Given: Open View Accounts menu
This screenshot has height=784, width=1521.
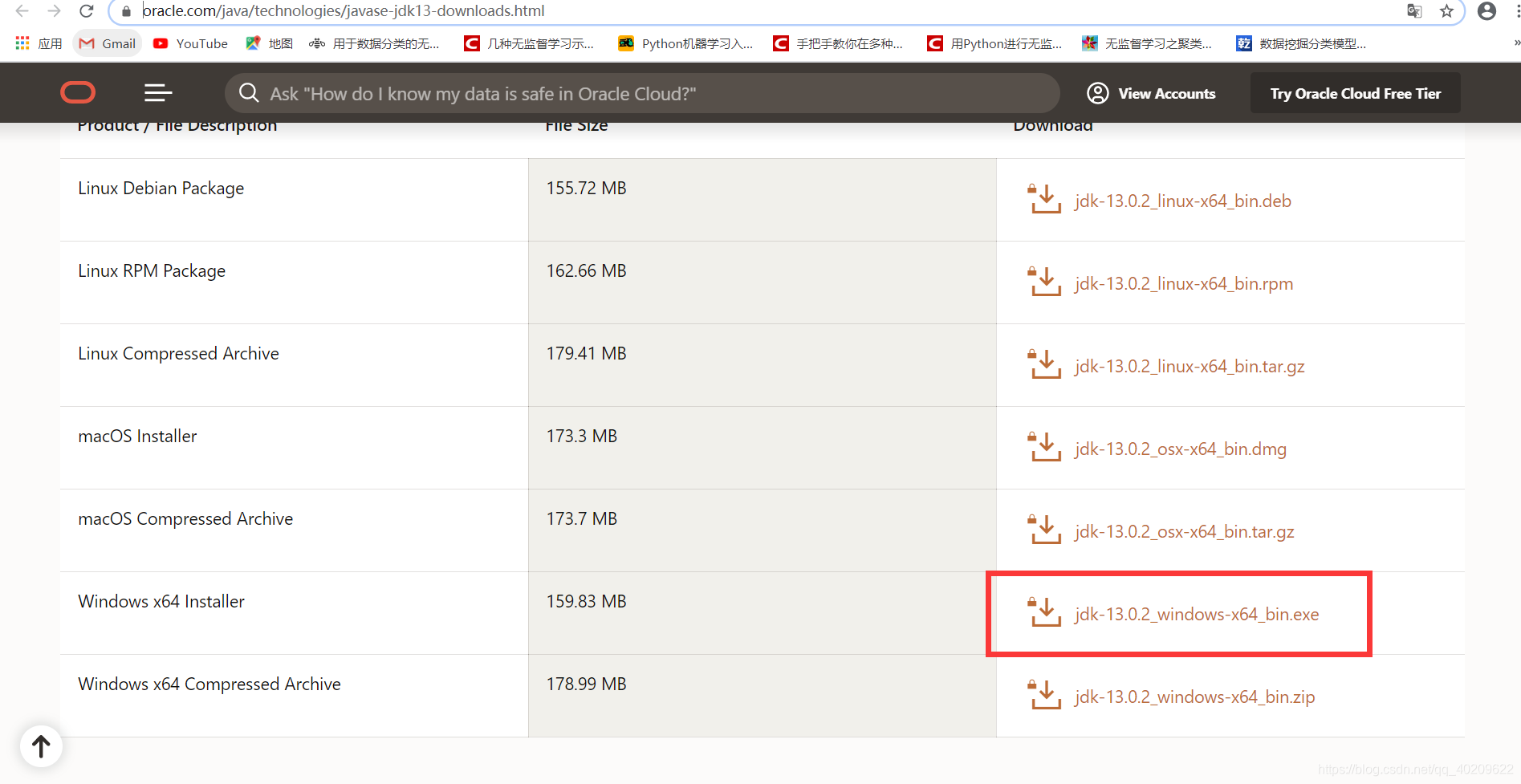Looking at the screenshot, I should coord(1151,93).
